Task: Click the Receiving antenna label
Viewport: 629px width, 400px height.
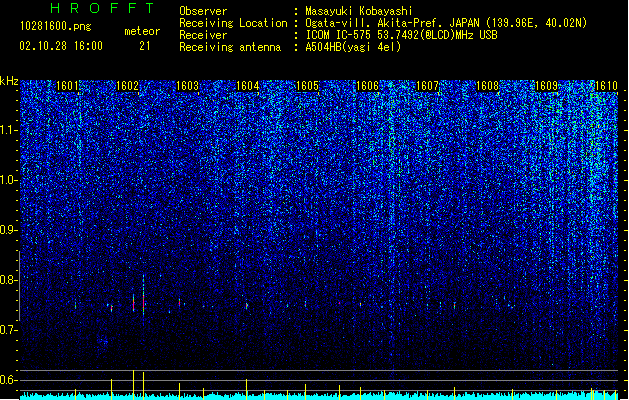Action: pos(230,47)
